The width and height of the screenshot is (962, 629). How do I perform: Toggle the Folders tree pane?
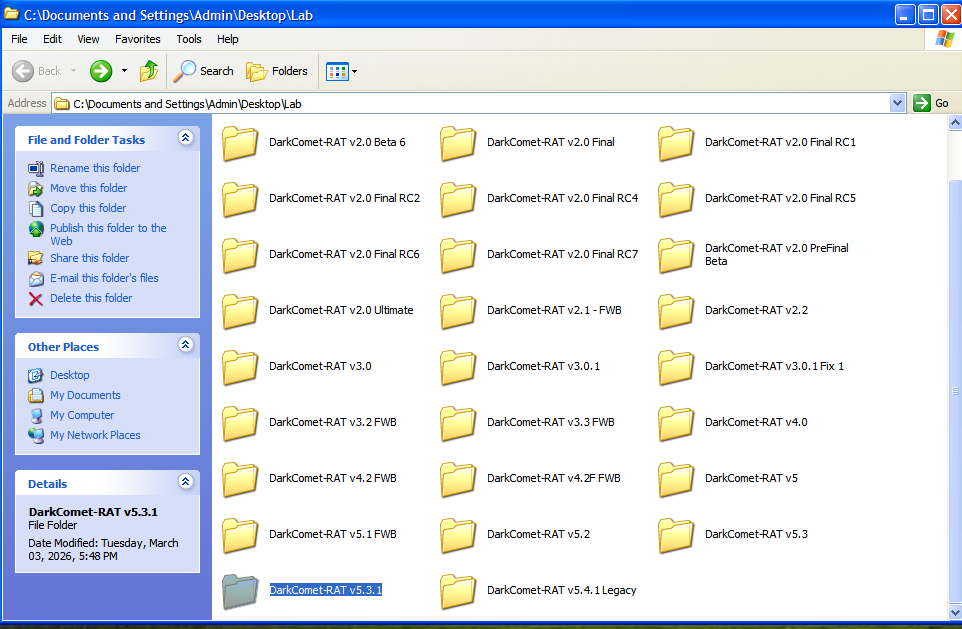pos(277,71)
